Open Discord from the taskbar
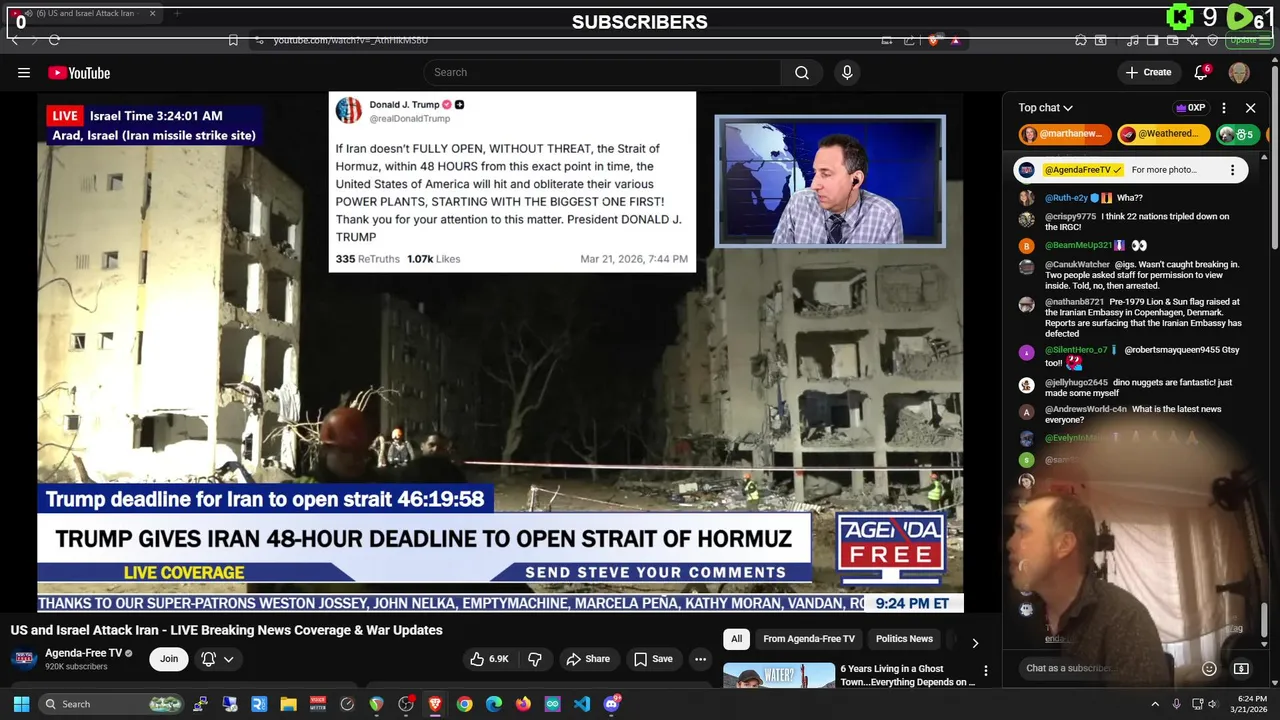Viewport: 1280px width, 720px height. 611,704
